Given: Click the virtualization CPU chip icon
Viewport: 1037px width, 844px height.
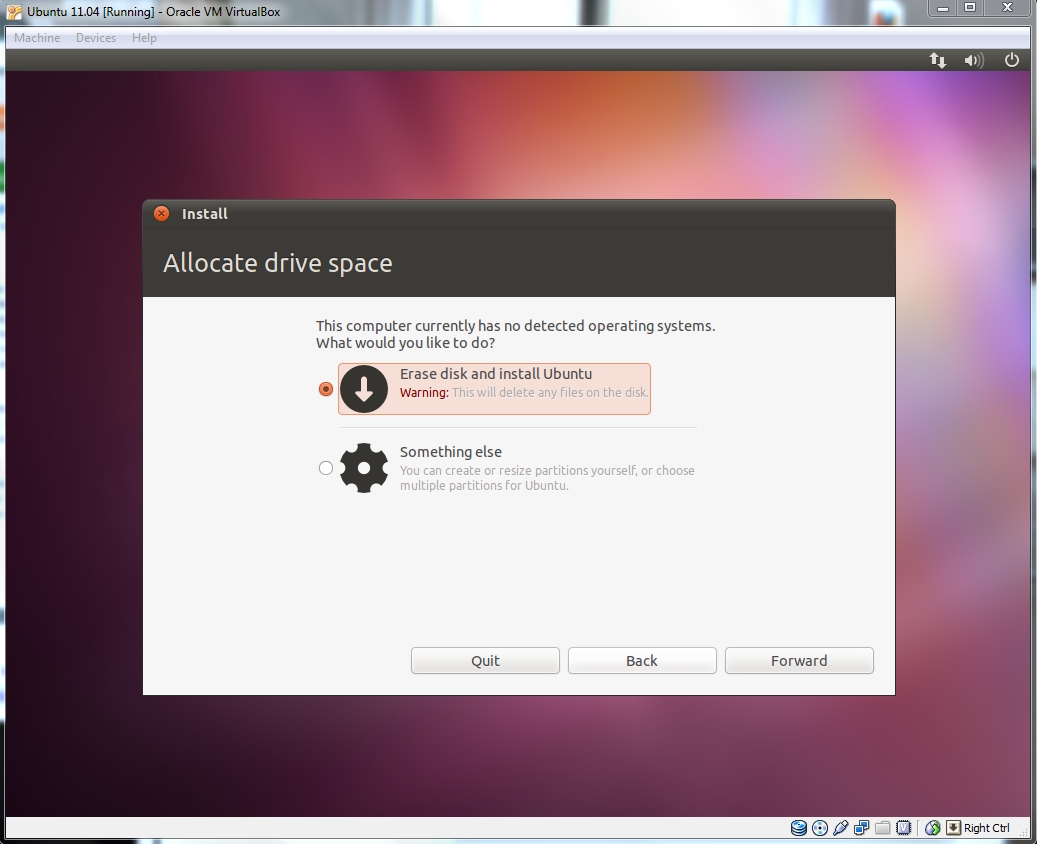Looking at the screenshot, I should pos(903,828).
